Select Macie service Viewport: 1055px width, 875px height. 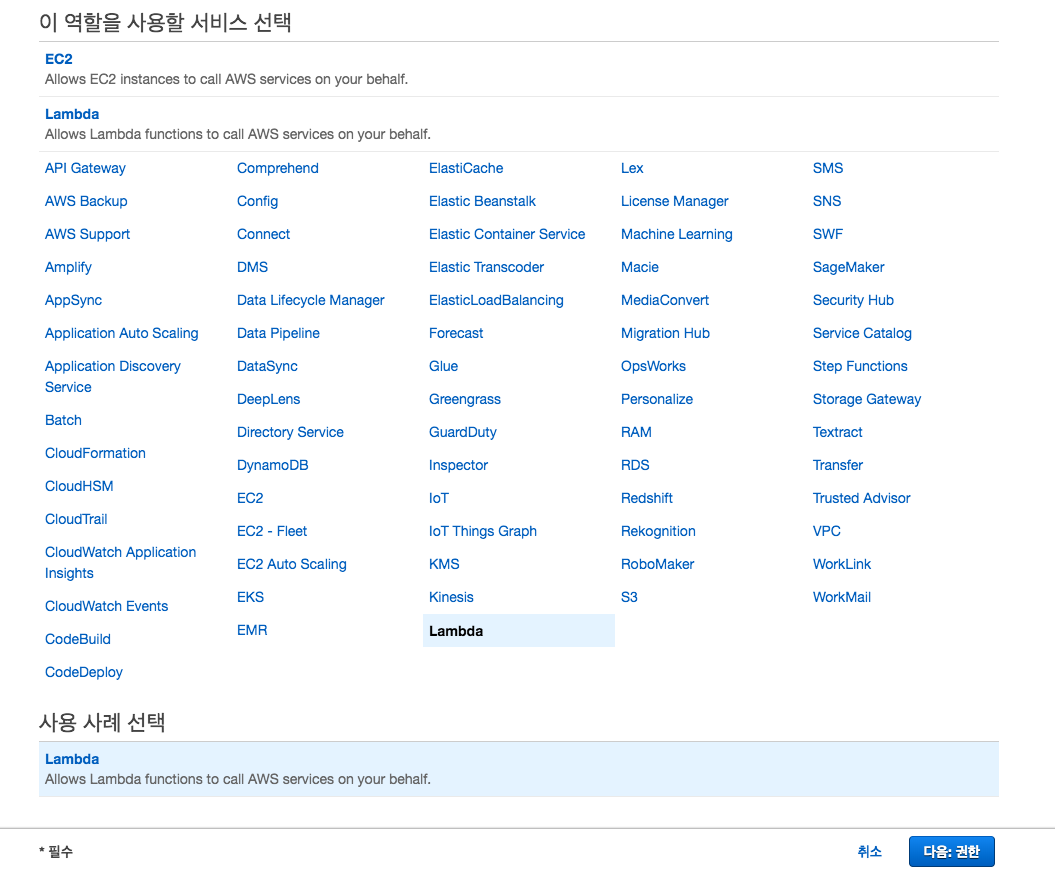point(640,267)
